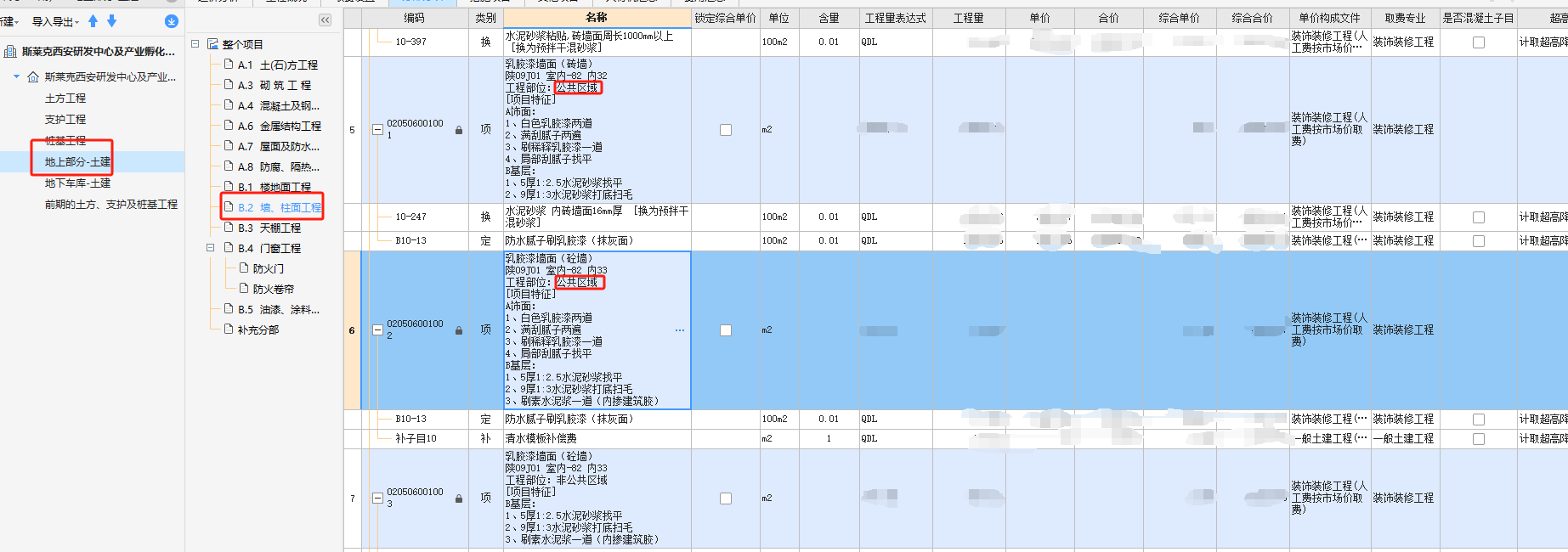Select 地上部分-土建 in left tree

pyautogui.click(x=77, y=162)
